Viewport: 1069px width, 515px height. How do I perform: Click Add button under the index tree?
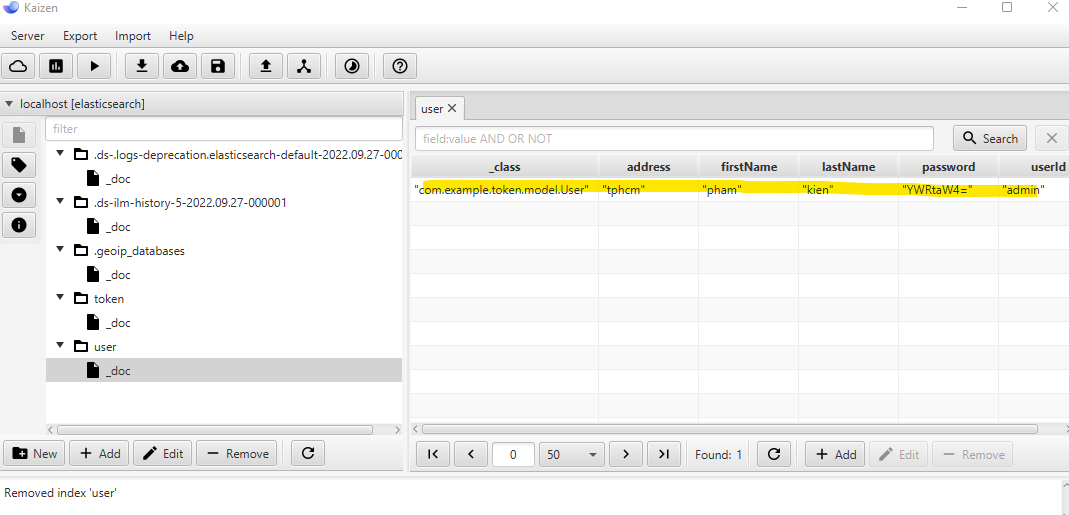(x=100, y=454)
